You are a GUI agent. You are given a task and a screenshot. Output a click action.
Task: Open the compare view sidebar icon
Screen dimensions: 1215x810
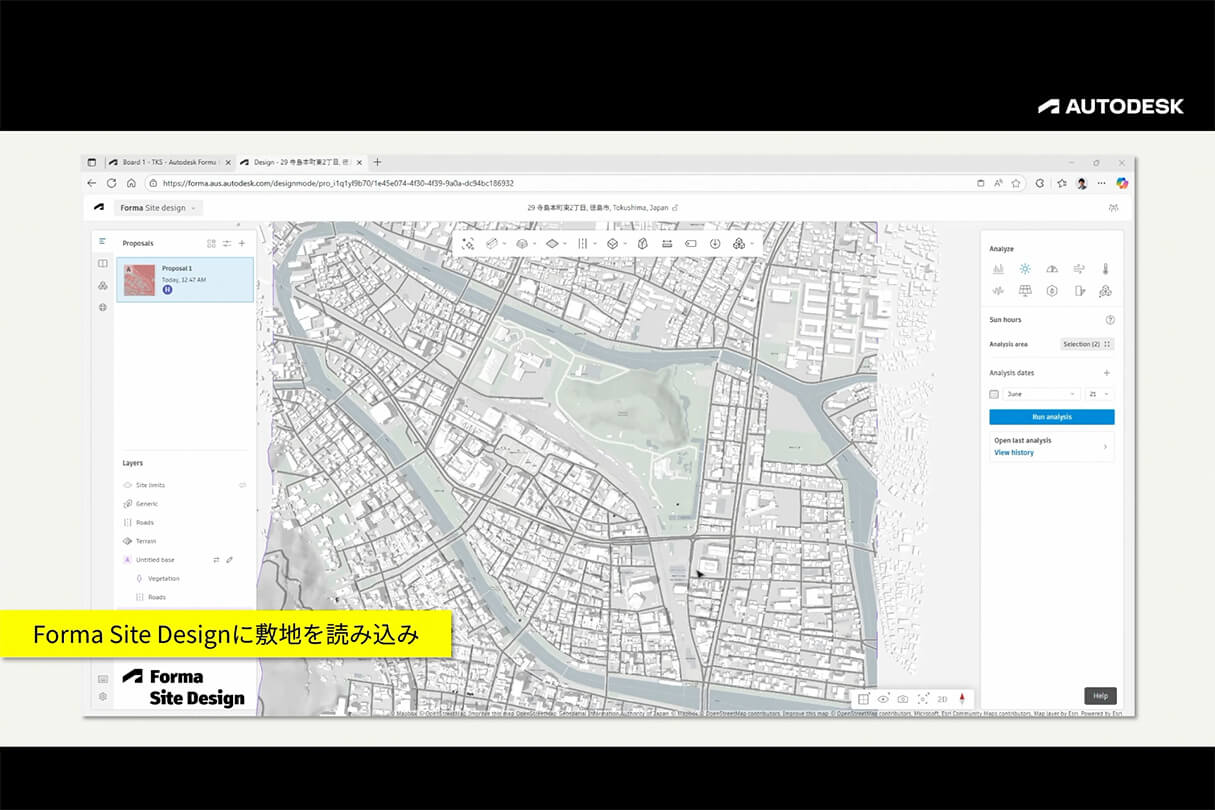tap(102, 264)
